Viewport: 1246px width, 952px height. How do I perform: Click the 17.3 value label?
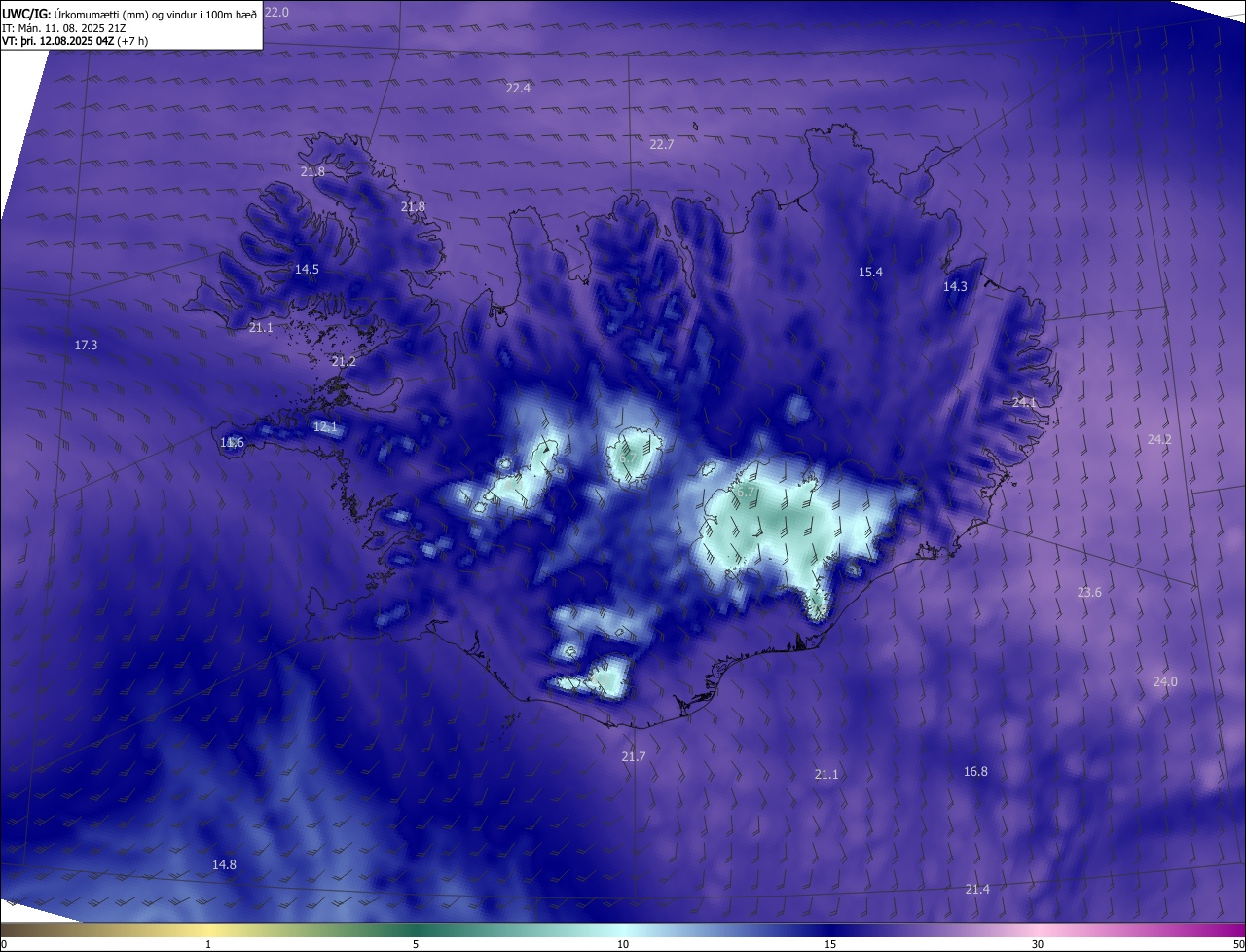pos(86,345)
